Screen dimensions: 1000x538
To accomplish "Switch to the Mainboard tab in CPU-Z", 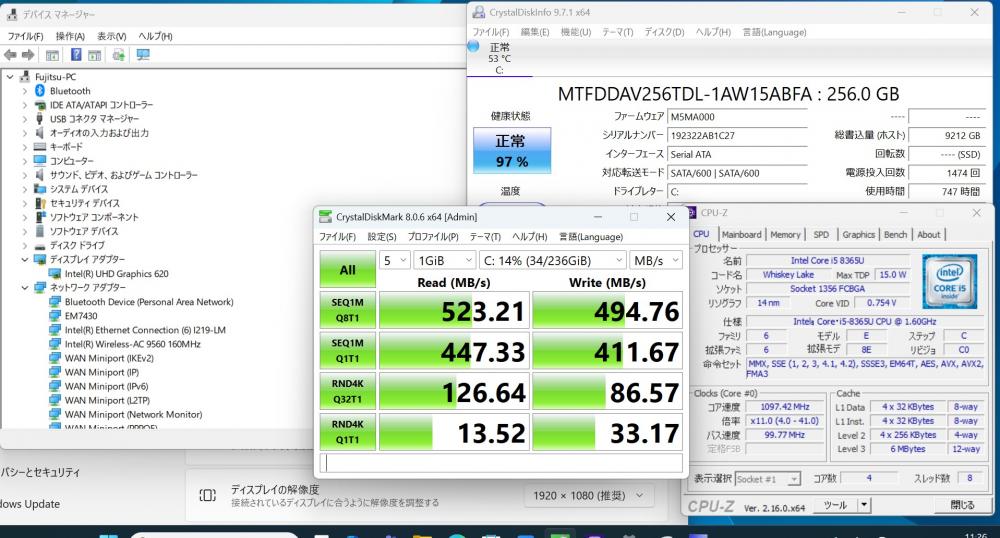I will click(x=741, y=235).
